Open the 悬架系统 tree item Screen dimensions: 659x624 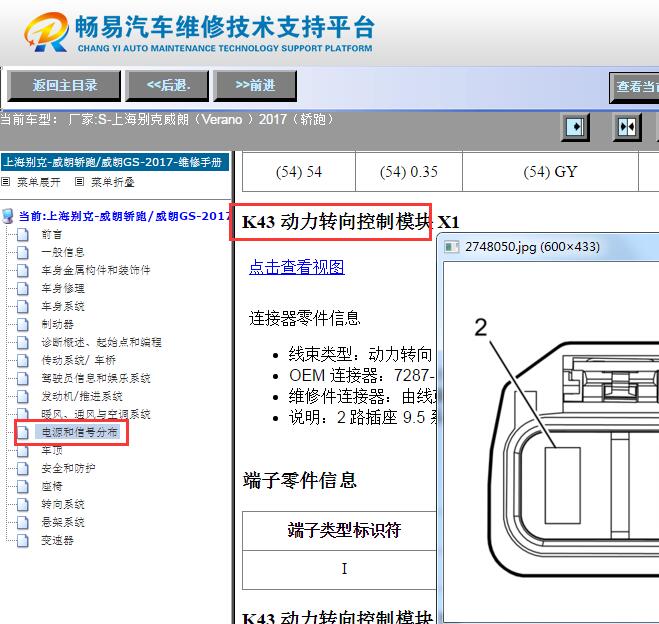(63, 522)
